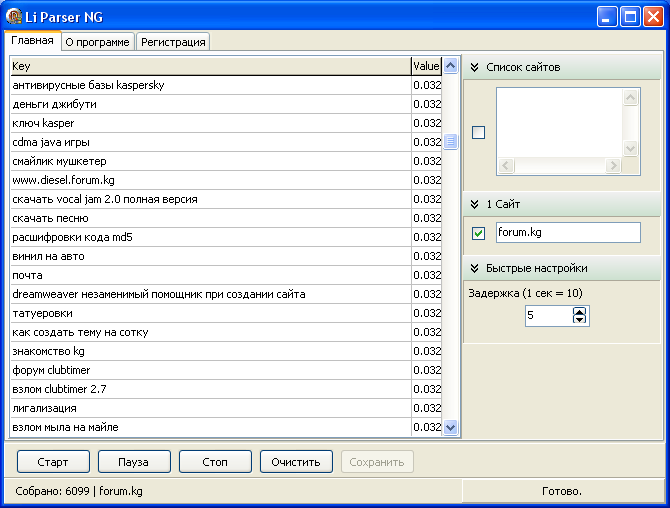
Task: Open the Регистрация tab
Action: [173, 42]
